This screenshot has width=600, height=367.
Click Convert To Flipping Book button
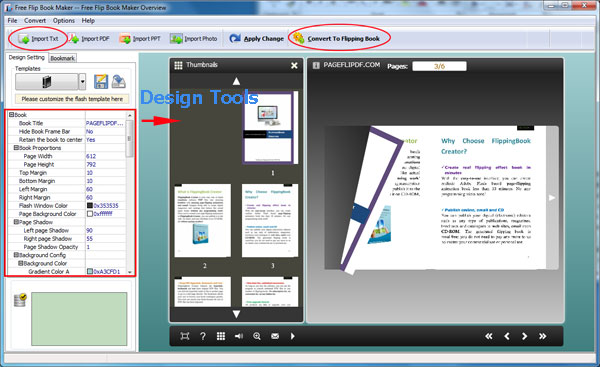click(x=337, y=39)
